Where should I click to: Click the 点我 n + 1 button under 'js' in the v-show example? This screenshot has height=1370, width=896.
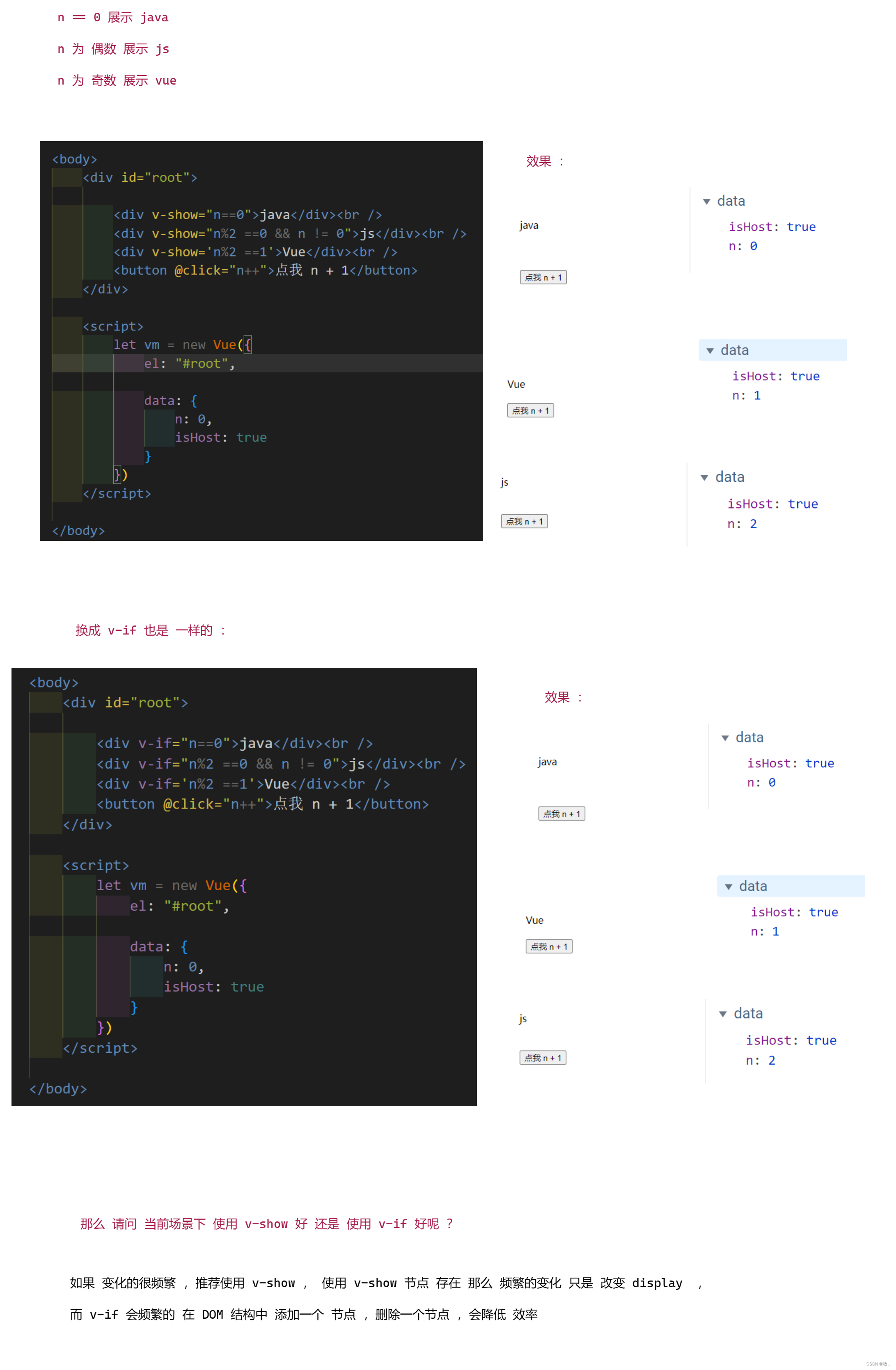click(524, 522)
